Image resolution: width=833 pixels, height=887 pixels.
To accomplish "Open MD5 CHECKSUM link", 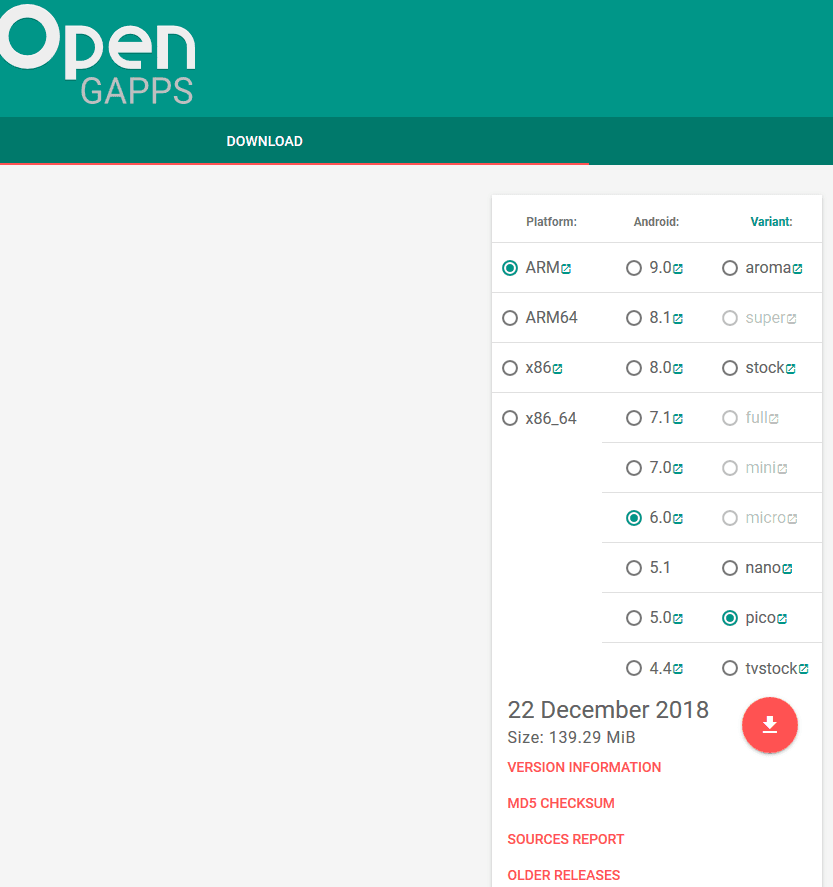I will 561,803.
